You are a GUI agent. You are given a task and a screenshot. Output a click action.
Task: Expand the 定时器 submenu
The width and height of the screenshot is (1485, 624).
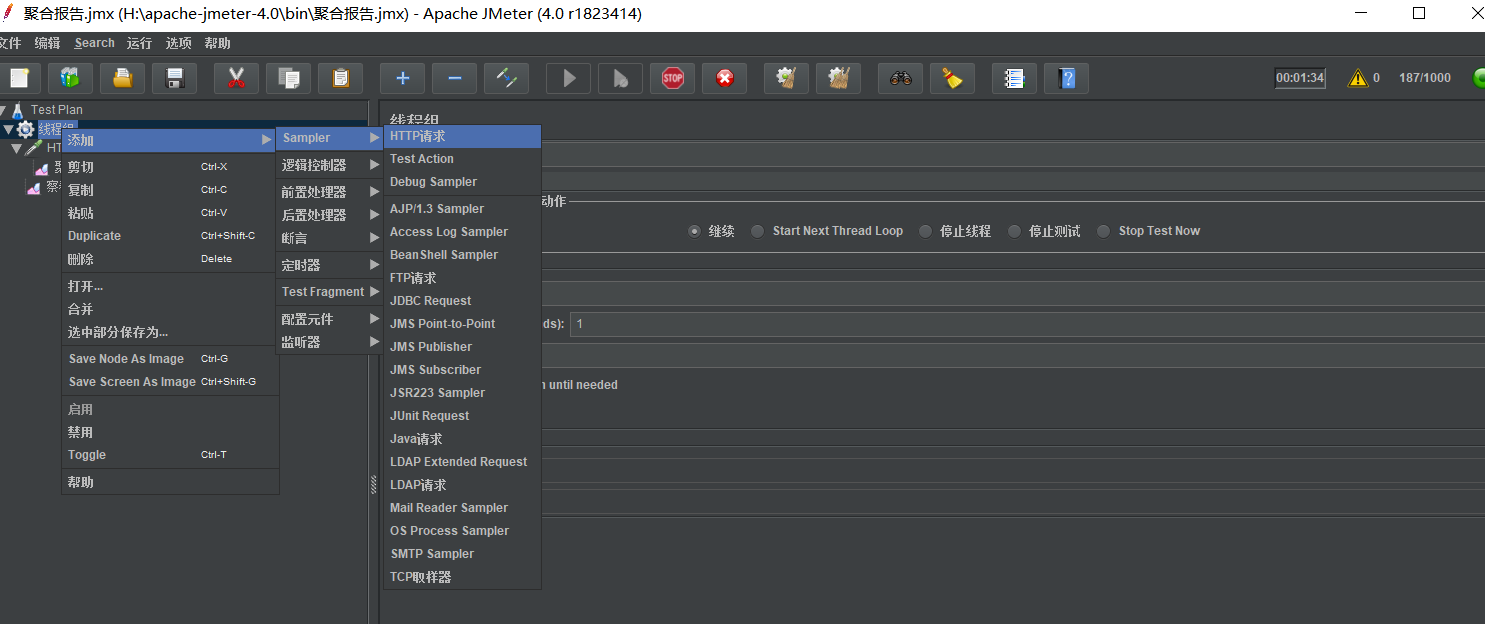pyautogui.click(x=329, y=265)
